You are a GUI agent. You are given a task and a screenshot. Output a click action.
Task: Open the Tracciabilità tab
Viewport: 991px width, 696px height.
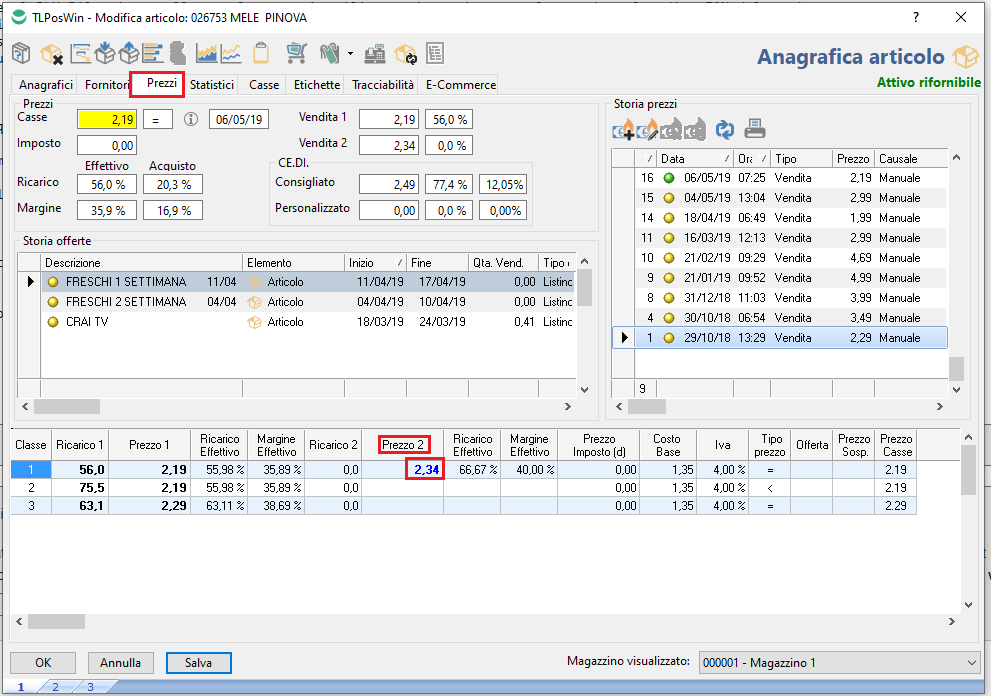pyautogui.click(x=383, y=85)
